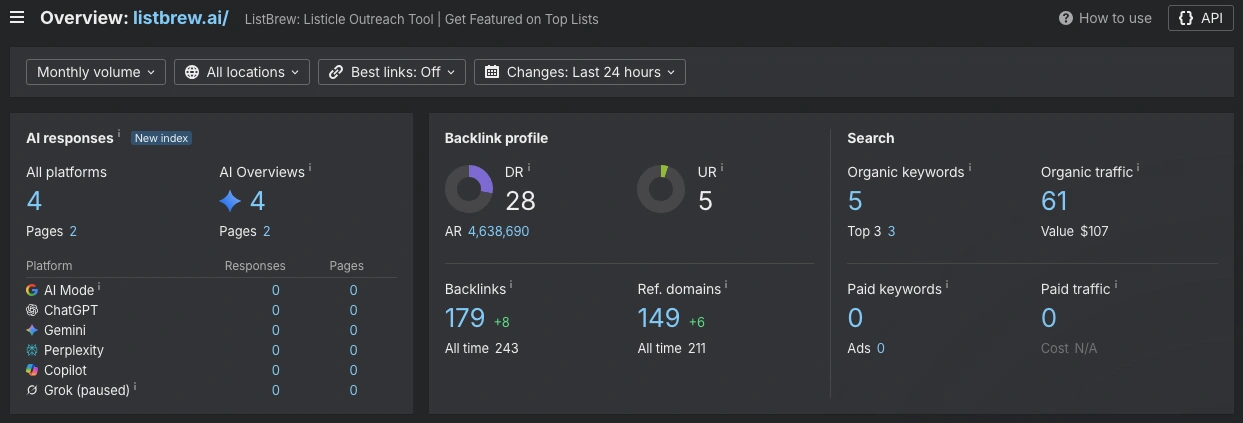Click Copilot pages value 0
The height and width of the screenshot is (423, 1243).
point(353,370)
